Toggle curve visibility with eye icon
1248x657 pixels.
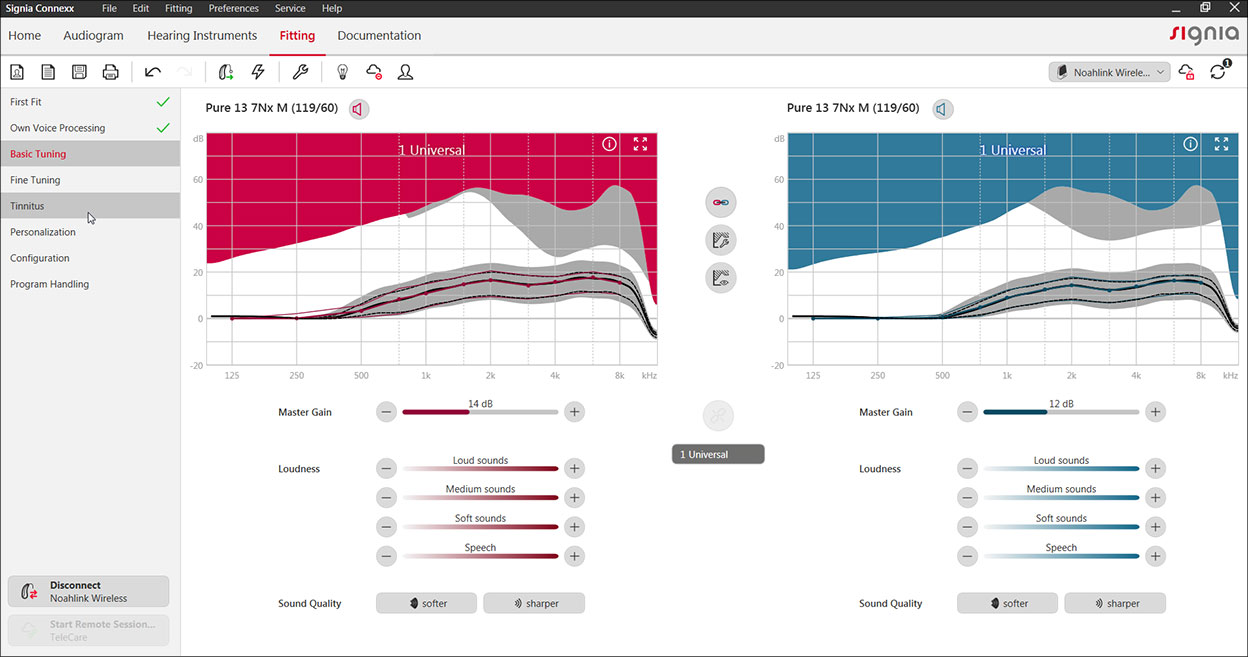(721, 278)
